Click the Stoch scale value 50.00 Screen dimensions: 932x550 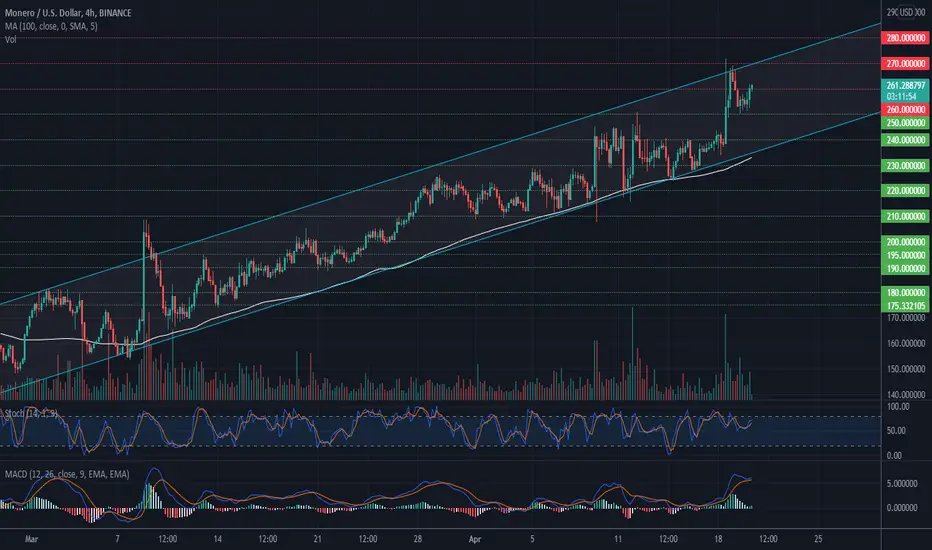click(896, 430)
